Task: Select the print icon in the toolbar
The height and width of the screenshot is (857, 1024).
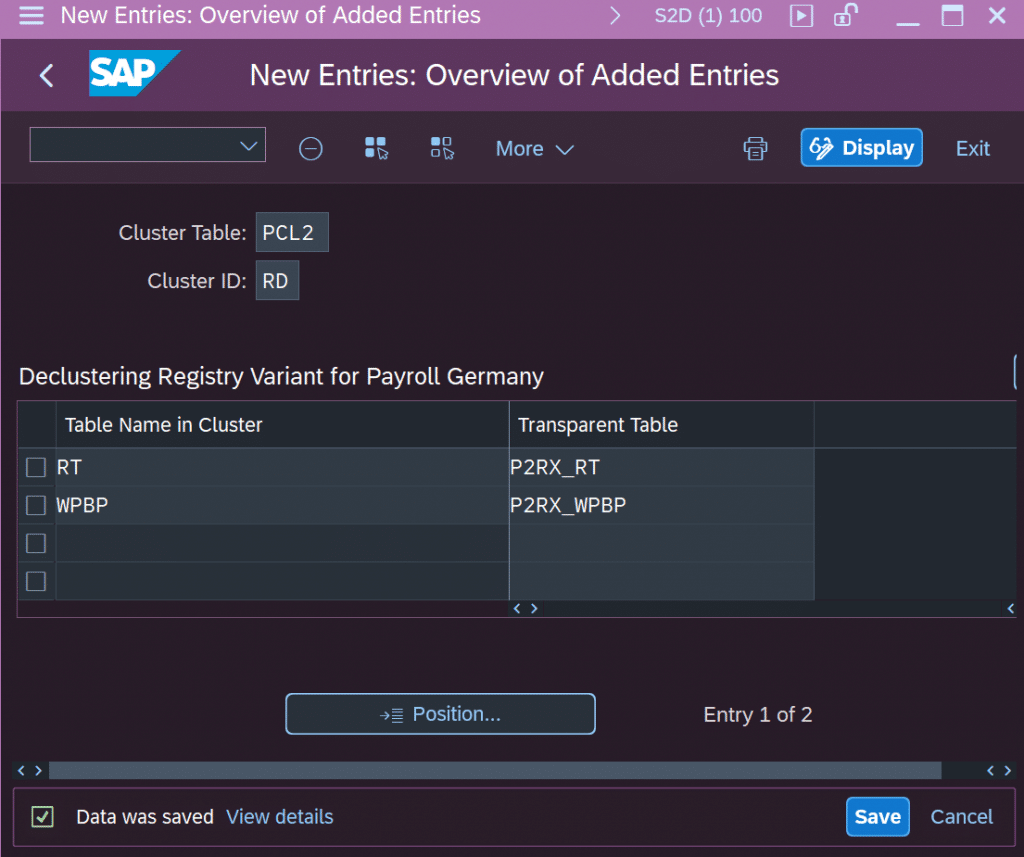Action: coord(755,148)
